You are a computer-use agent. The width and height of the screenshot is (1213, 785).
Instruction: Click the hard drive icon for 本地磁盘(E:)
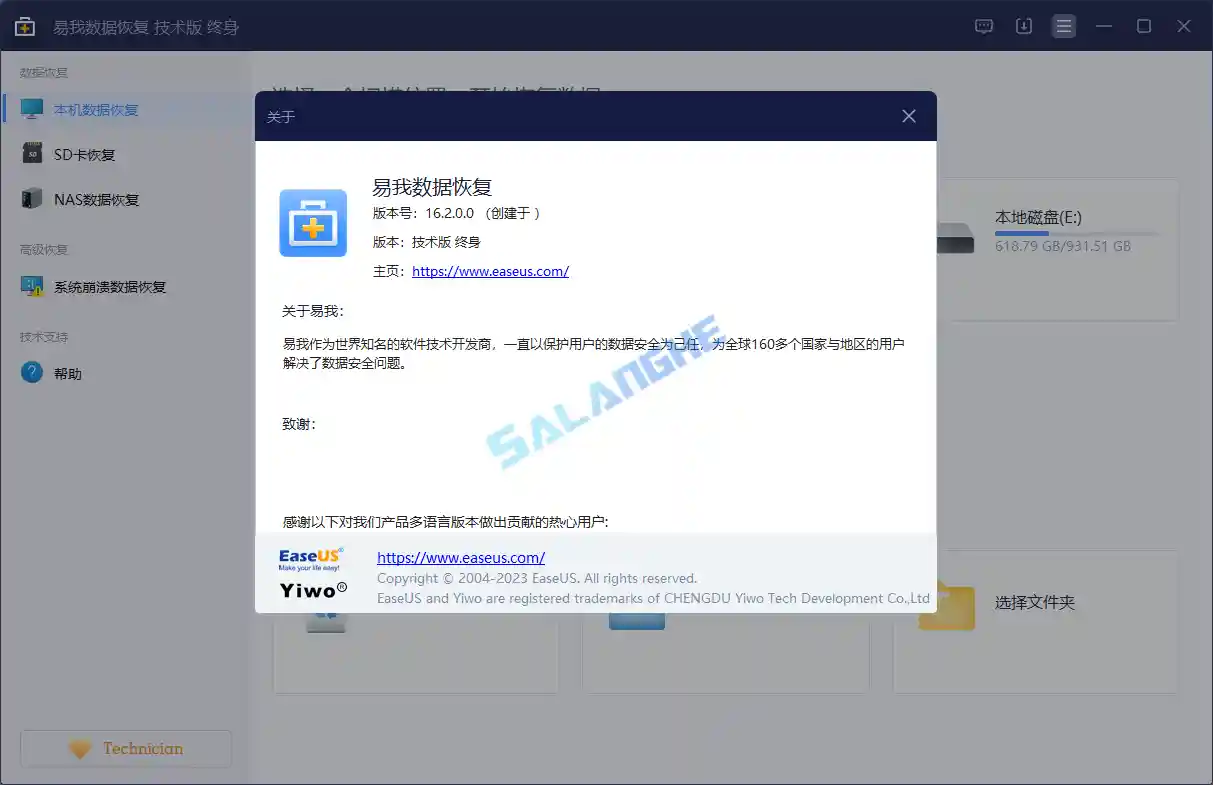[x=956, y=238]
